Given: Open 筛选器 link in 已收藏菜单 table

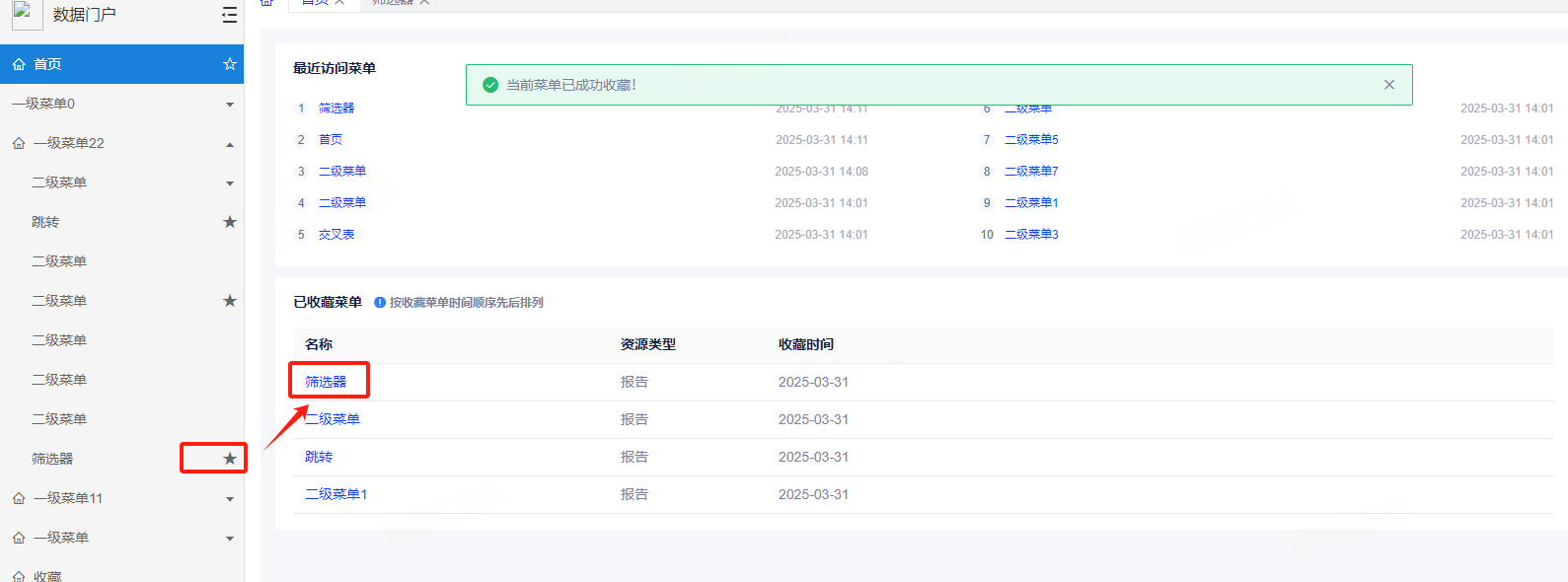Looking at the screenshot, I should click(x=326, y=382).
